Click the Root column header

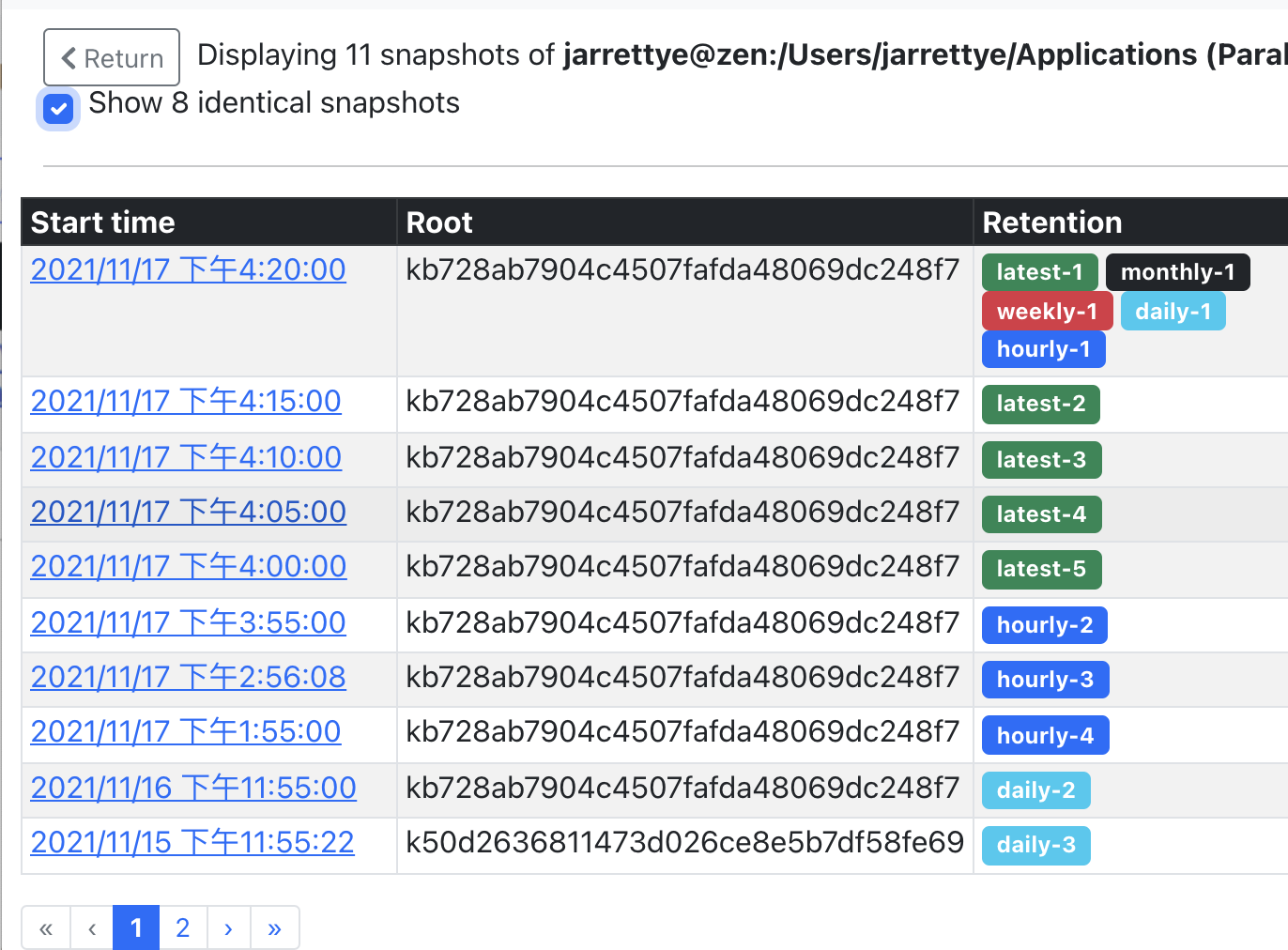click(439, 222)
